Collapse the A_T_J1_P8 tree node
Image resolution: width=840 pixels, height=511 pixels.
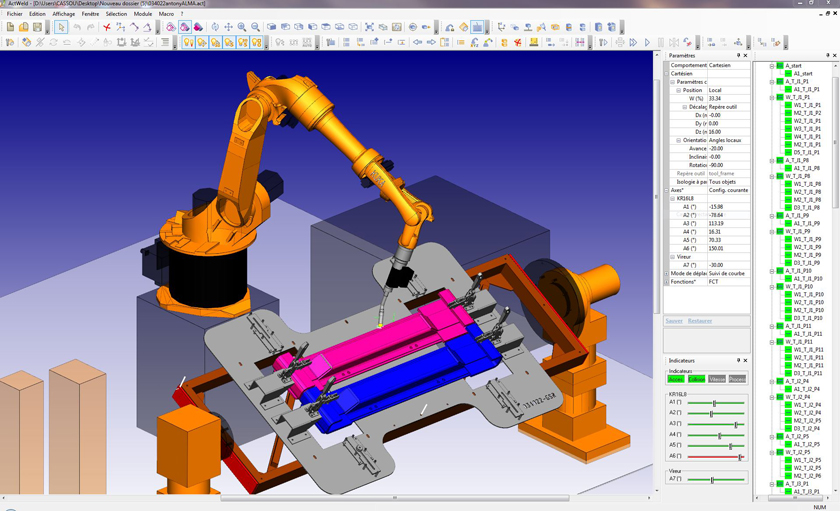click(x=772, y=161)
